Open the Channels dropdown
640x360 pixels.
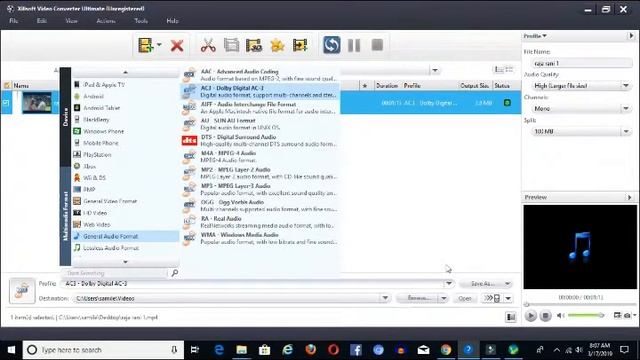[626, 109]
